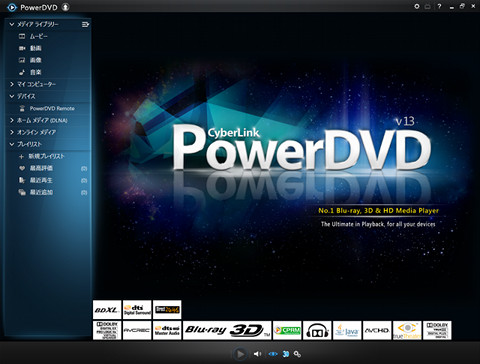Start playback with the Play button
This screenshot has height=364, width=480.
(240, 354)
